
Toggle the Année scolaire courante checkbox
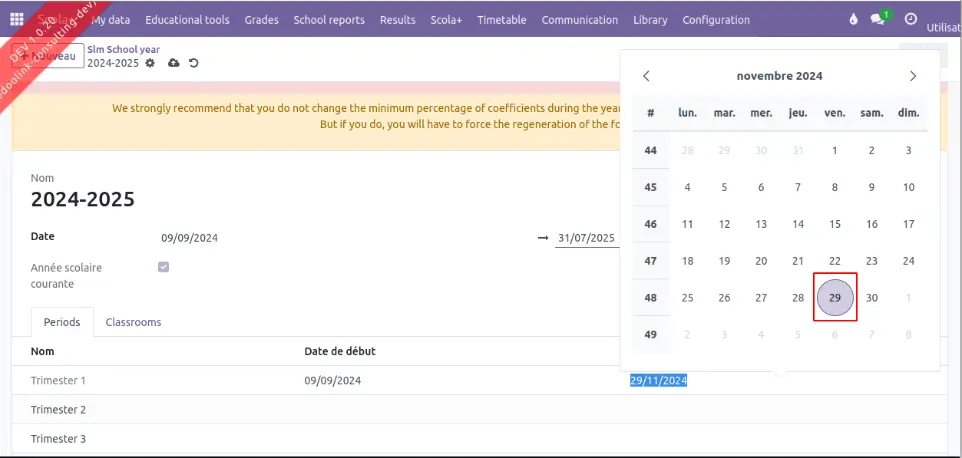(x=164, y=267)
